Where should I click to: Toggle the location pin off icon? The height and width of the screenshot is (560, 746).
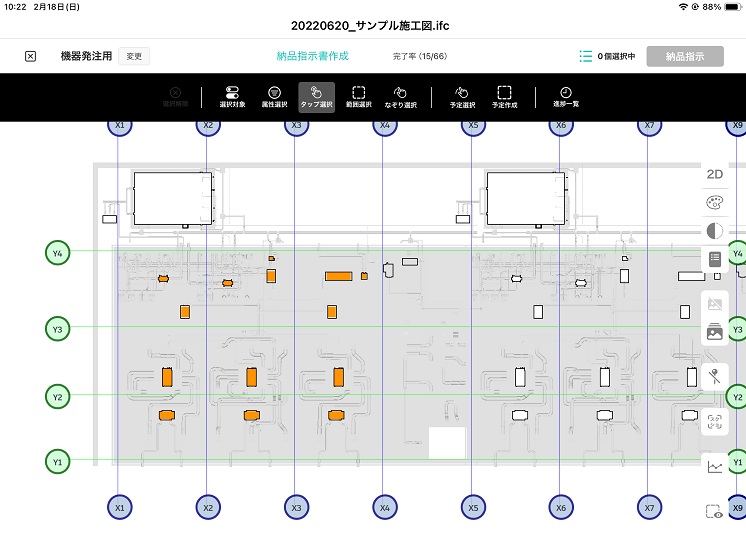[x=714, y=377]
